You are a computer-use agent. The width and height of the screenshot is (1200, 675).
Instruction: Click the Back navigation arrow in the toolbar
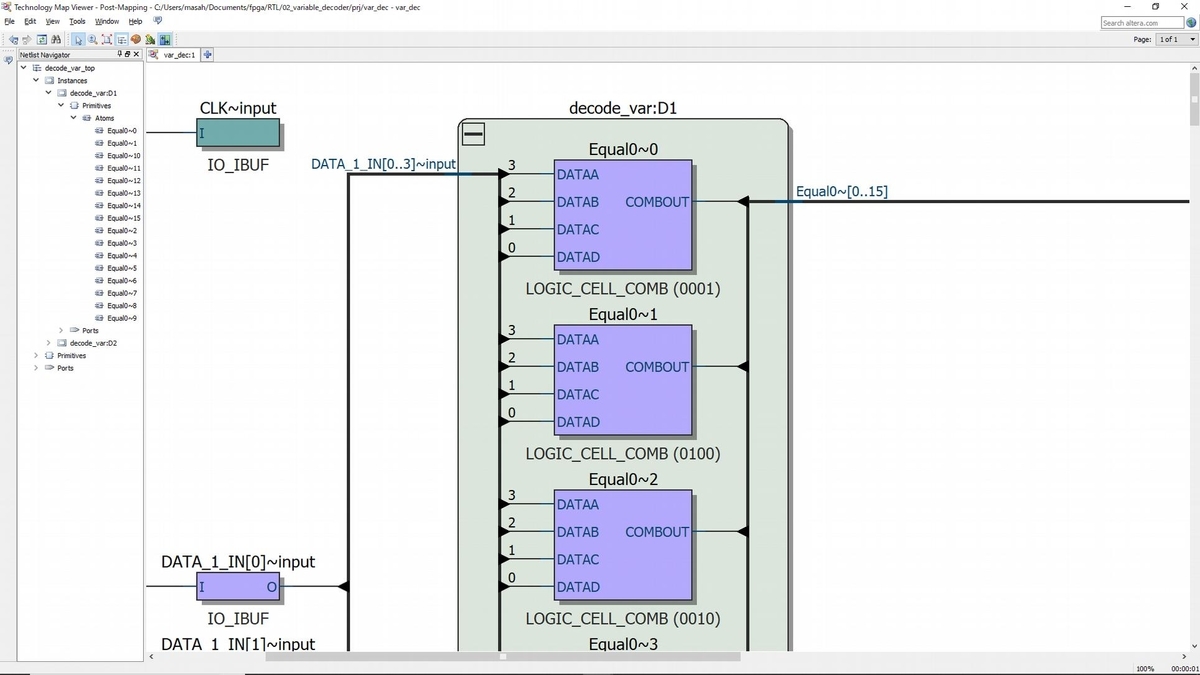[x=14, y=39]
